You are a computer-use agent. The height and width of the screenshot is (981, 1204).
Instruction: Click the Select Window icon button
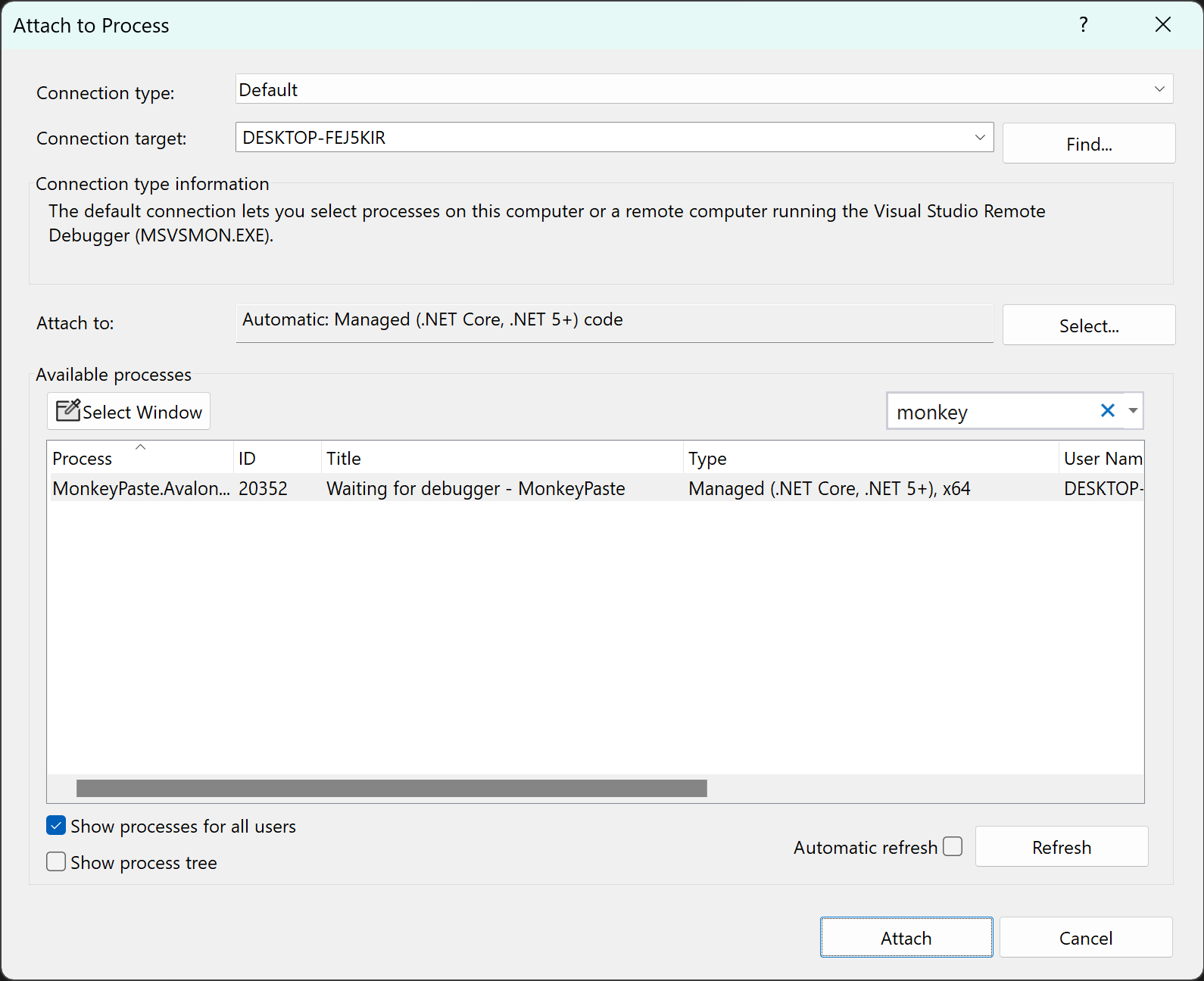[x=129, y=412]
